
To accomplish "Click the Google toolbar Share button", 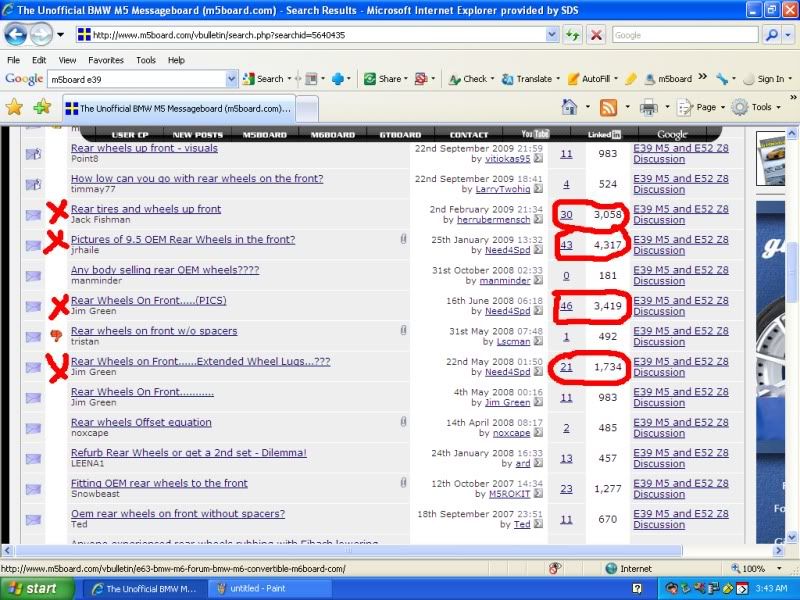I will (383, 79).
